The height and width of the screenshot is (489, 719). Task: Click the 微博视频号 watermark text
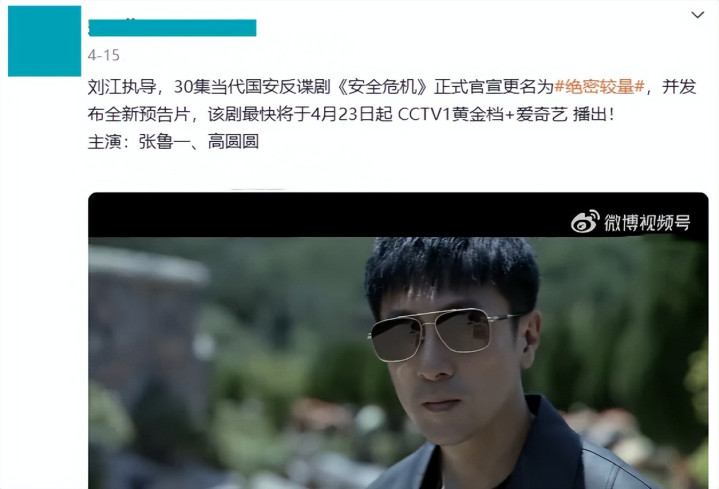[647, 222]
